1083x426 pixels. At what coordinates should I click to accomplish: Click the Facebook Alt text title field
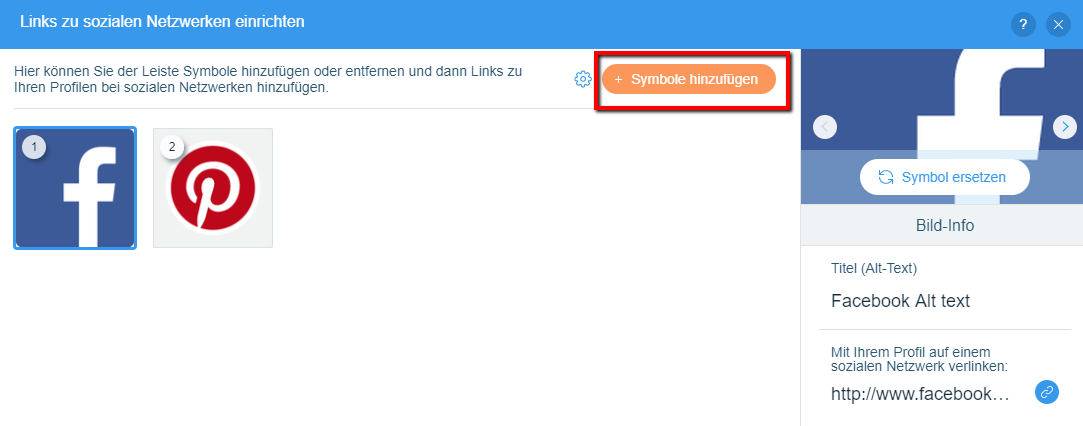900,301
